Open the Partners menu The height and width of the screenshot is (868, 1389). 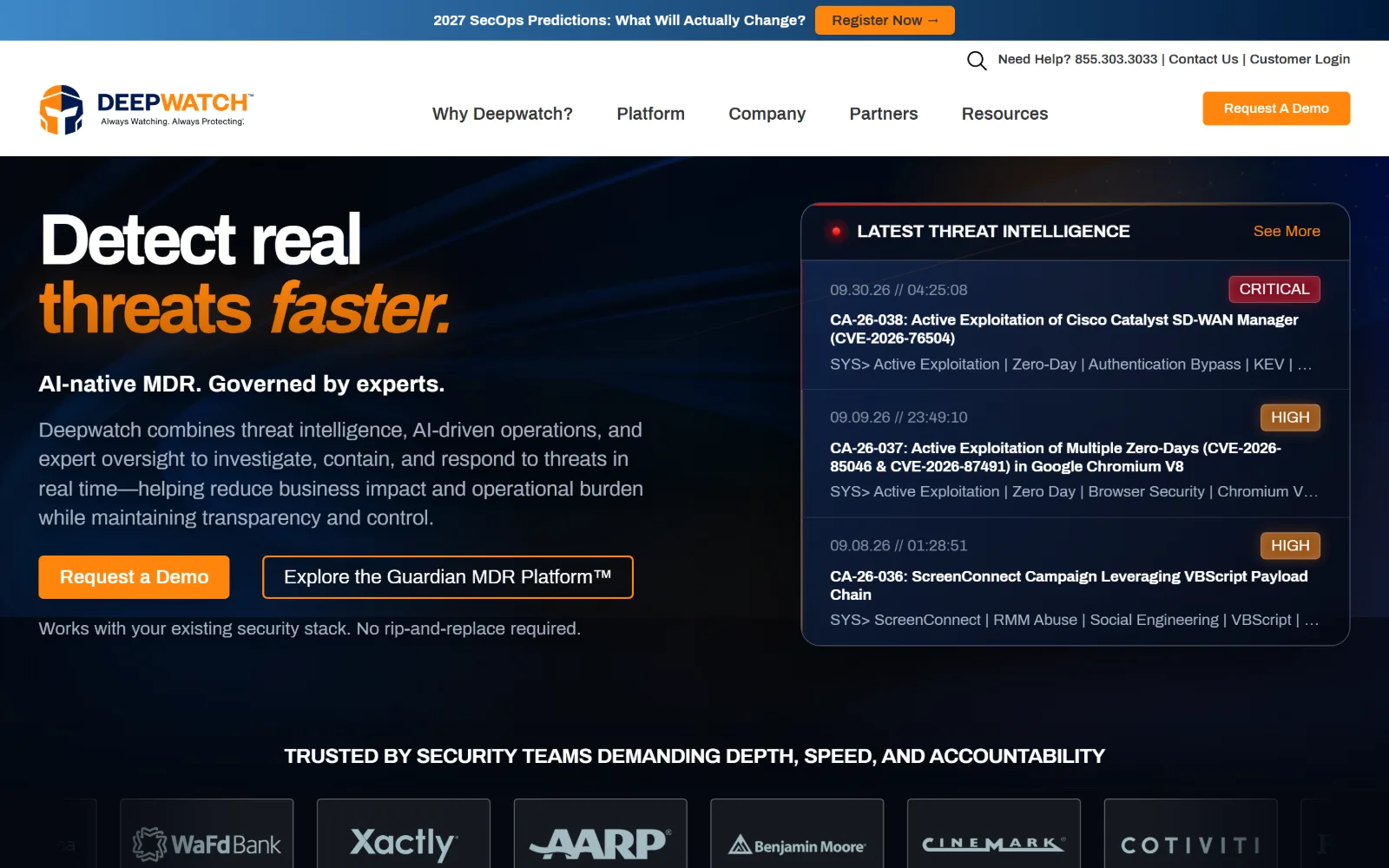[883, 114]
